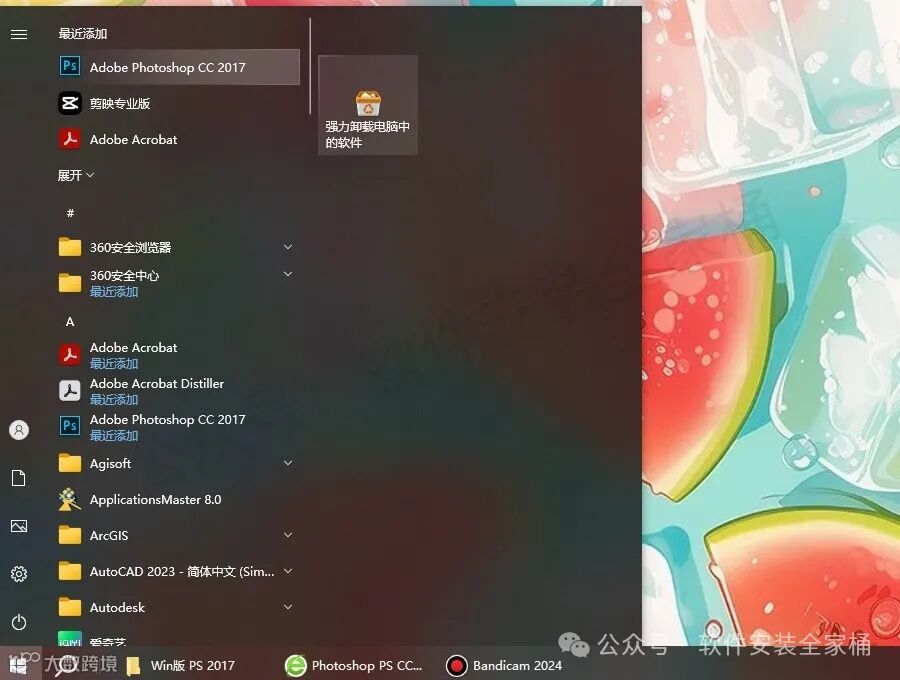
Task: Click the app list scrollbar
Action: click(x=310, y=66)
